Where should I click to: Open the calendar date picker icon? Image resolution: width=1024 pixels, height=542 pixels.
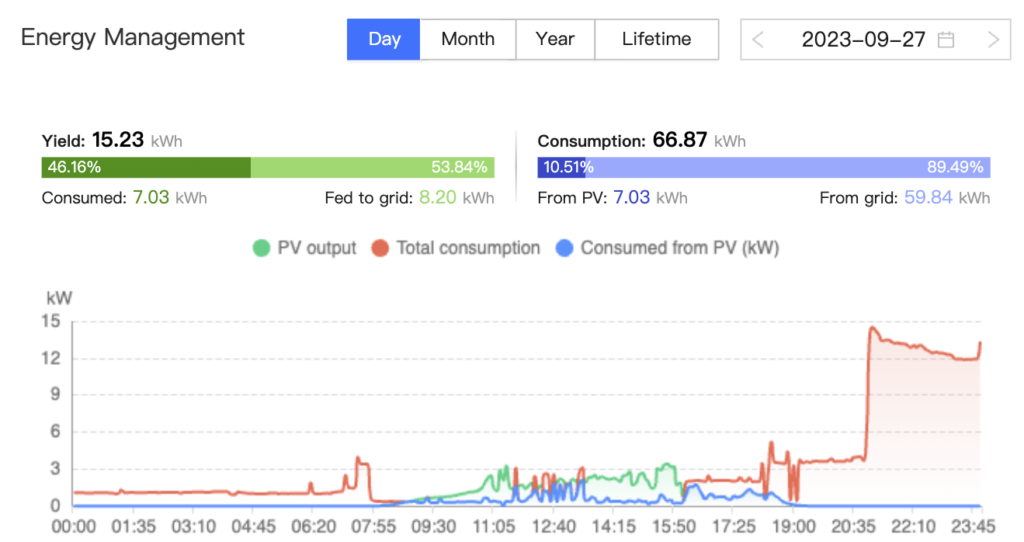point(946,40)
